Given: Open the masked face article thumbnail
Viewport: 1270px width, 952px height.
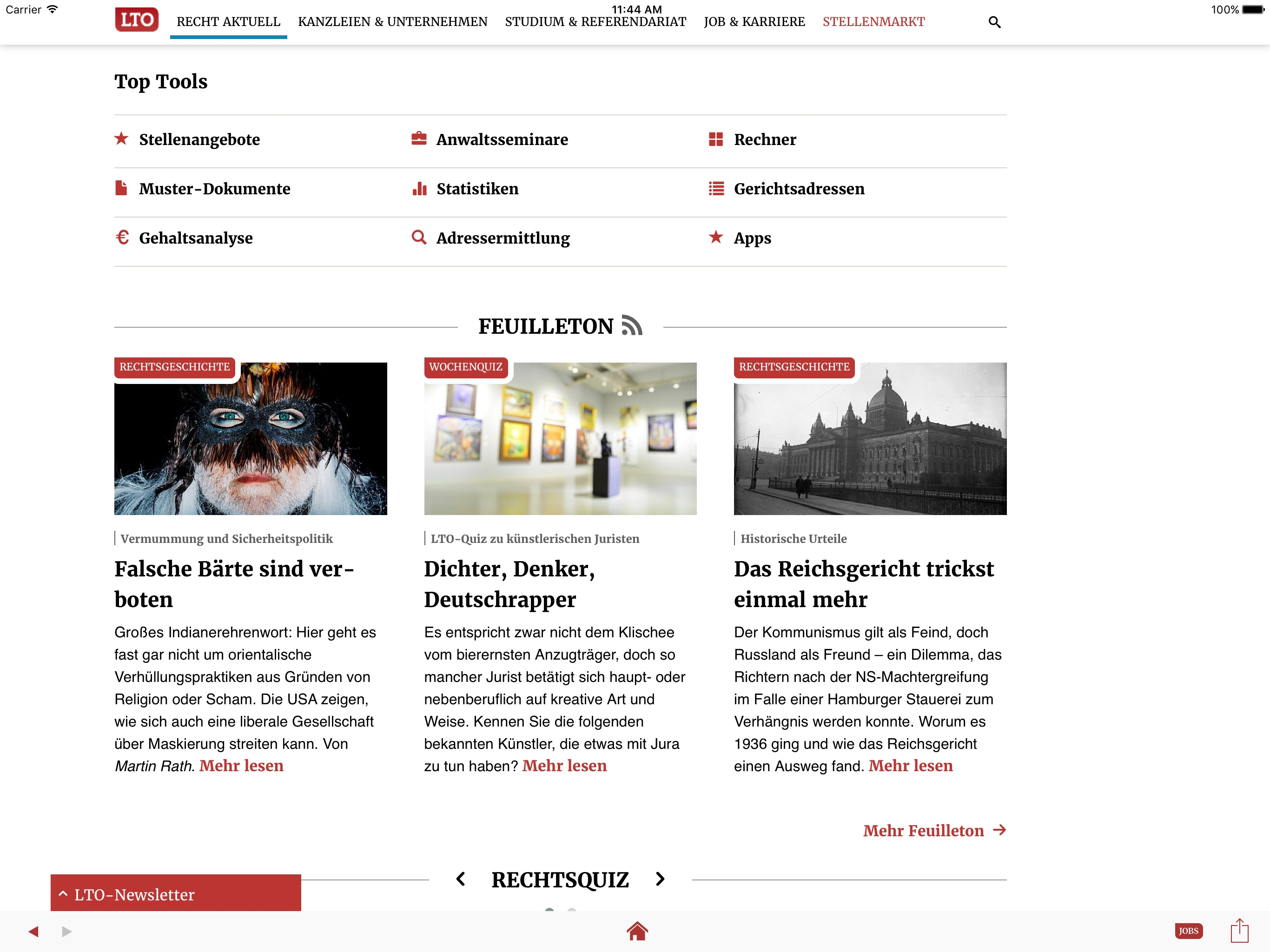Looking at the screenshot, I should (x=250, y=438).
